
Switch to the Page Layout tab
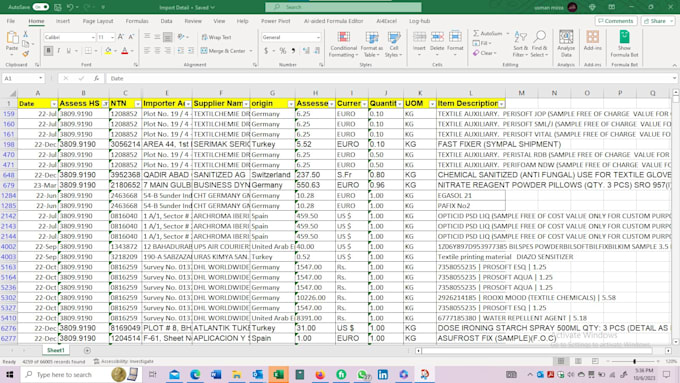point(98,21)
